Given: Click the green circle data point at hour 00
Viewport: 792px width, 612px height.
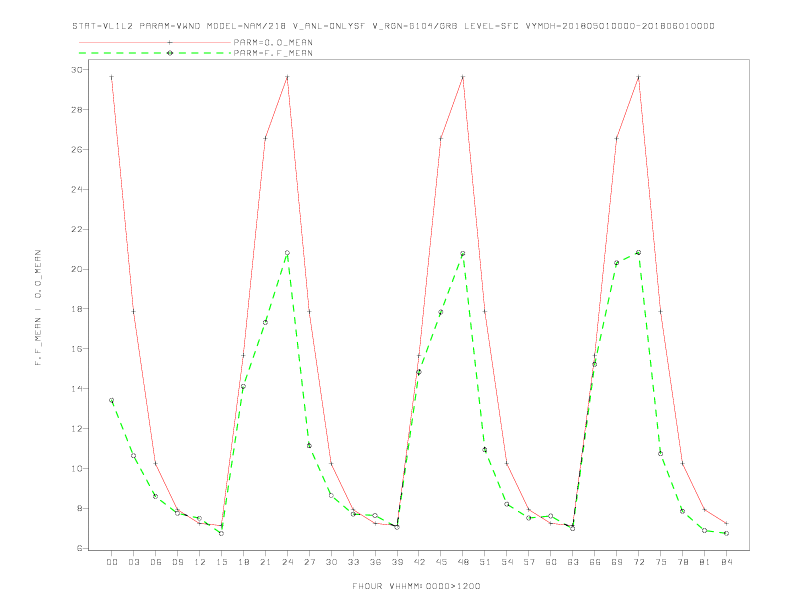Looking at the screenshot, I should click(112, 400).
